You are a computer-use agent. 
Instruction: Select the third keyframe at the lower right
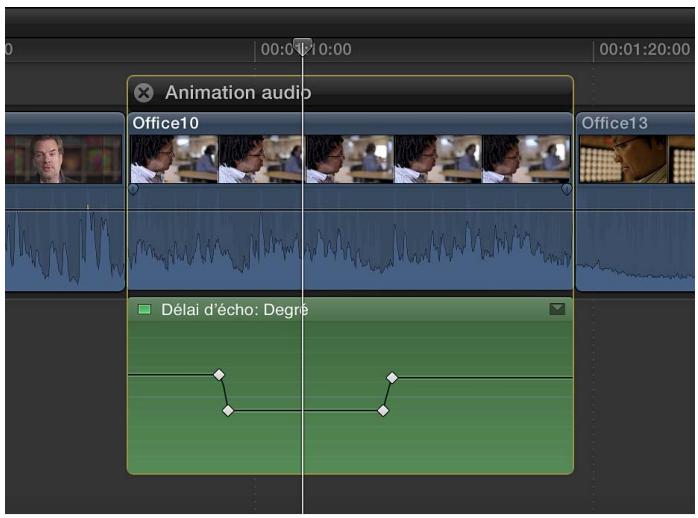(x=383, y=410)
